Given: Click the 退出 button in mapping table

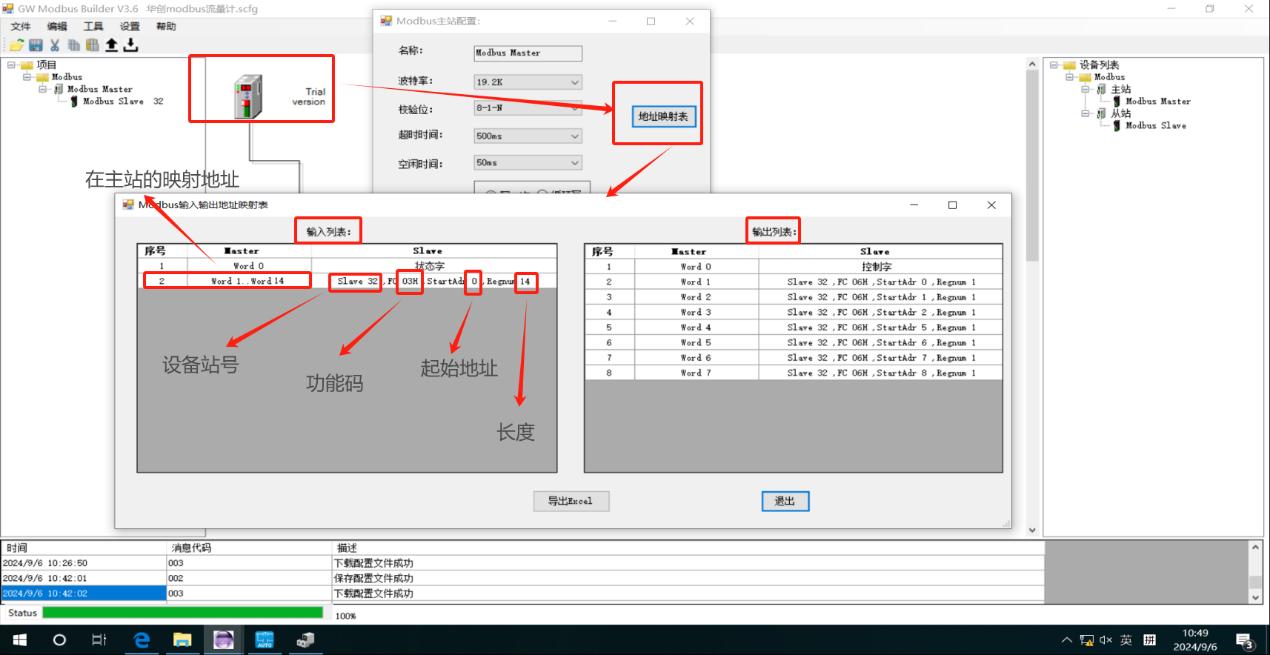Looking at the screenshot, I should [785, 501].
